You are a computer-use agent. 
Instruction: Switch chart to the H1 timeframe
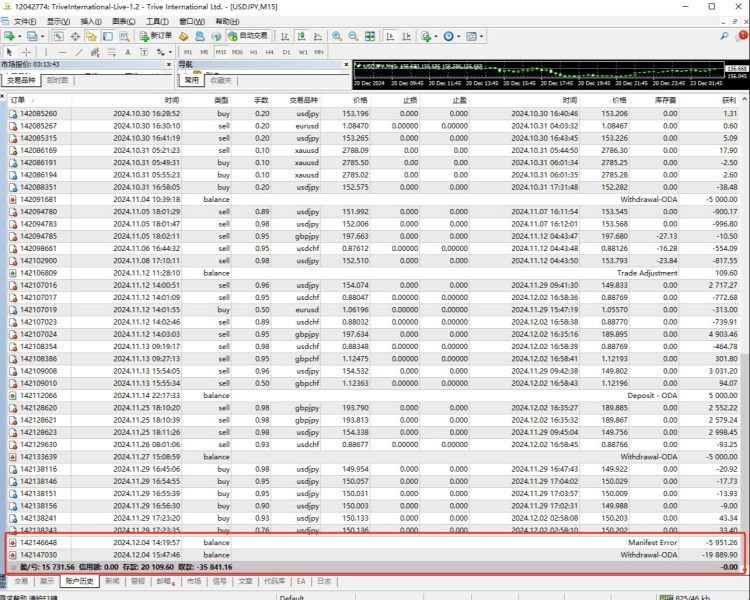254,52
